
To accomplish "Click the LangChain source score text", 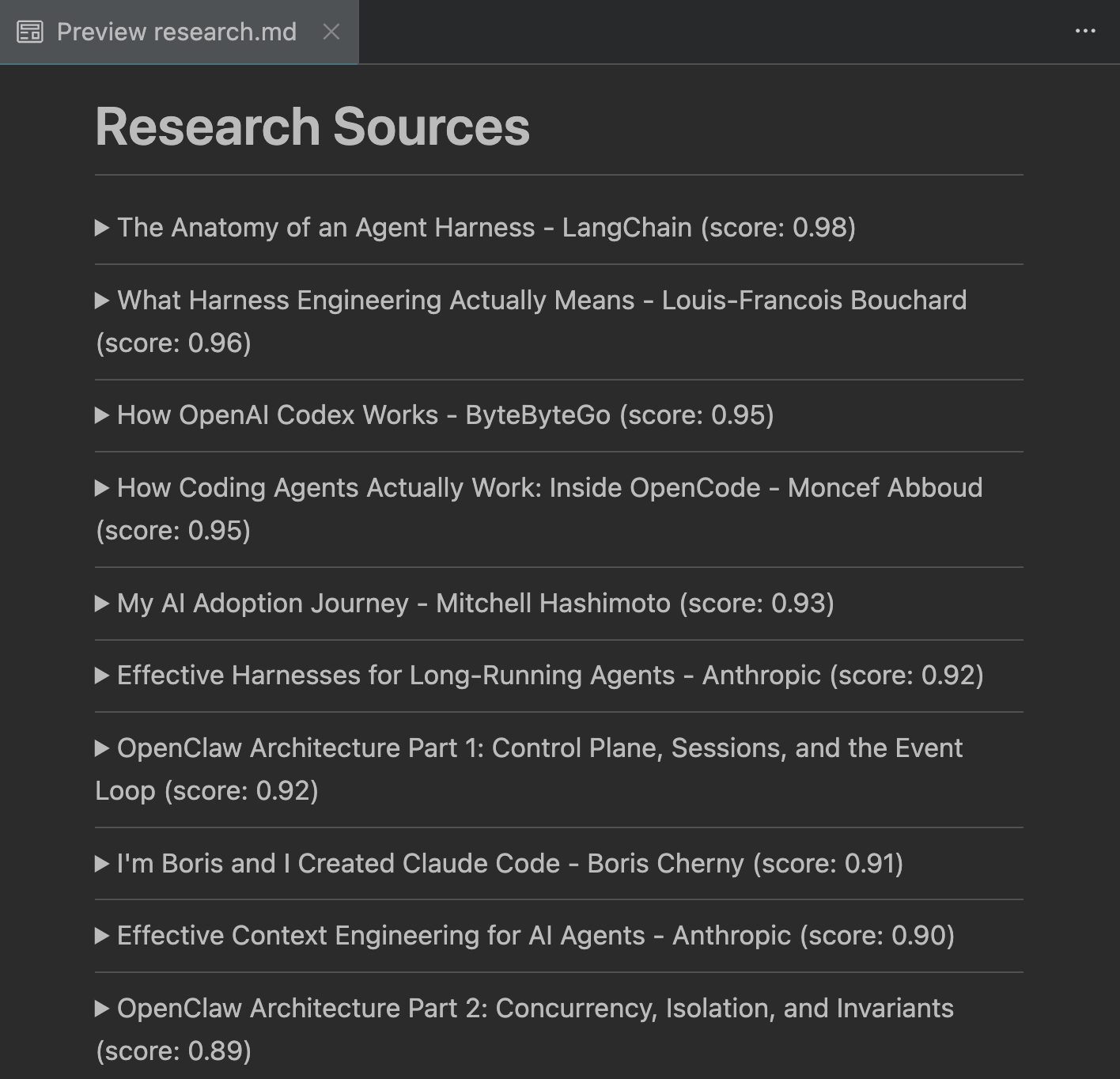I will 779,228.
